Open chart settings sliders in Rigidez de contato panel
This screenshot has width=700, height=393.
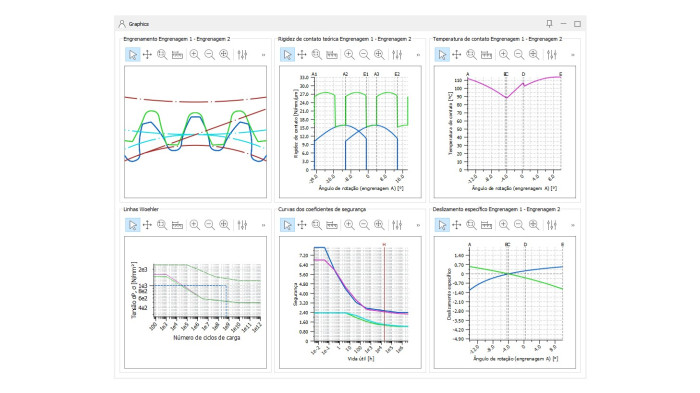(x=397, y=54)
